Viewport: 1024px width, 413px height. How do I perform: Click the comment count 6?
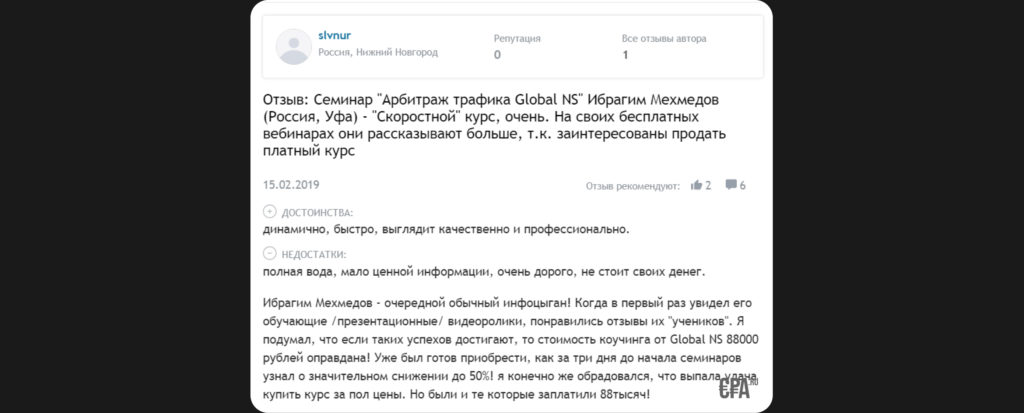point(743,186)
